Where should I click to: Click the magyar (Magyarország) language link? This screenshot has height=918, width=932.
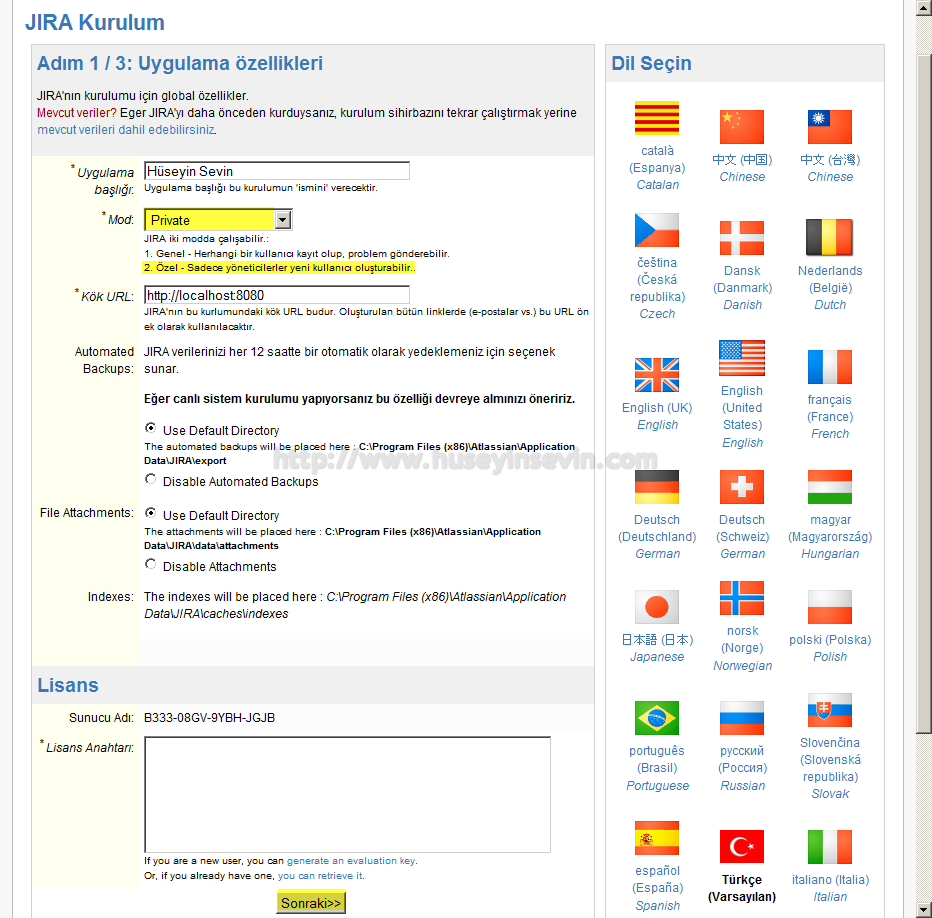[830, 529]
